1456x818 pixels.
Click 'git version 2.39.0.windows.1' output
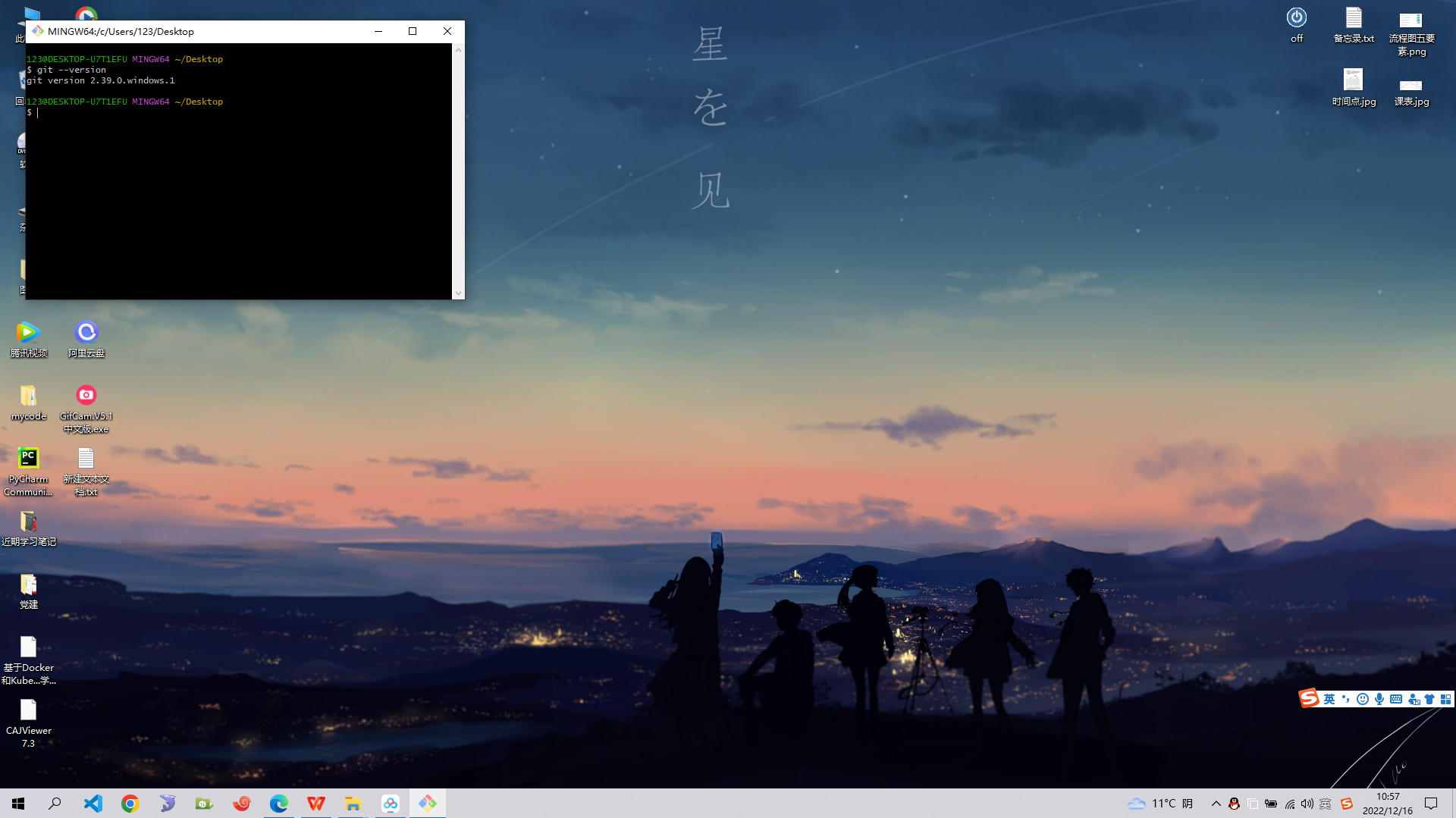(x=101, y=80)
